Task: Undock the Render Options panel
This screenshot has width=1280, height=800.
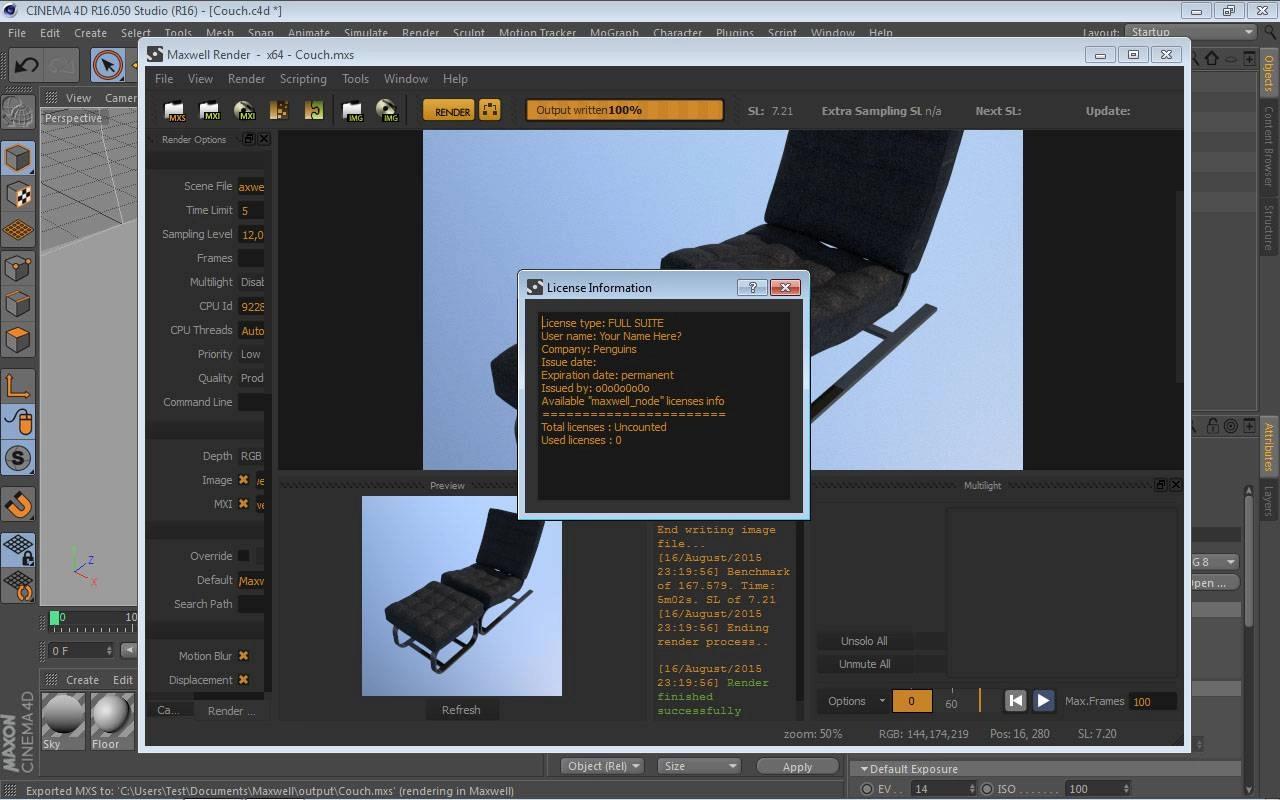Action: 249,139
